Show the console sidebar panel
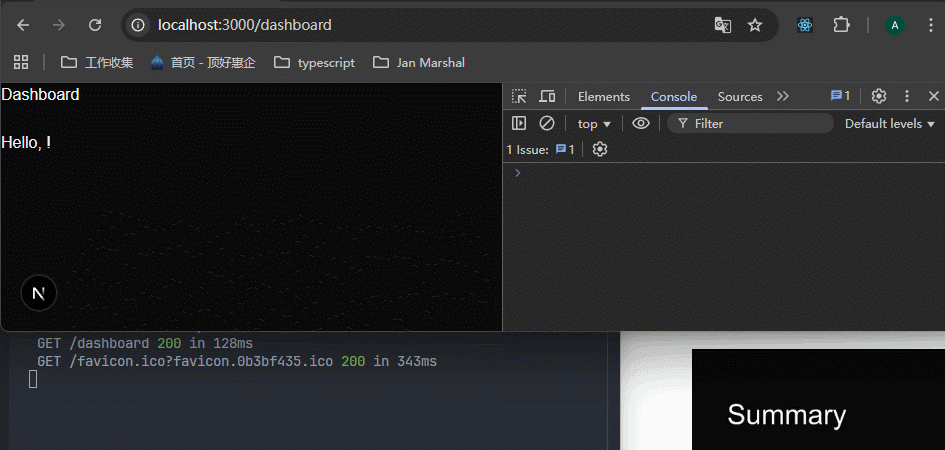 (519, 123)
